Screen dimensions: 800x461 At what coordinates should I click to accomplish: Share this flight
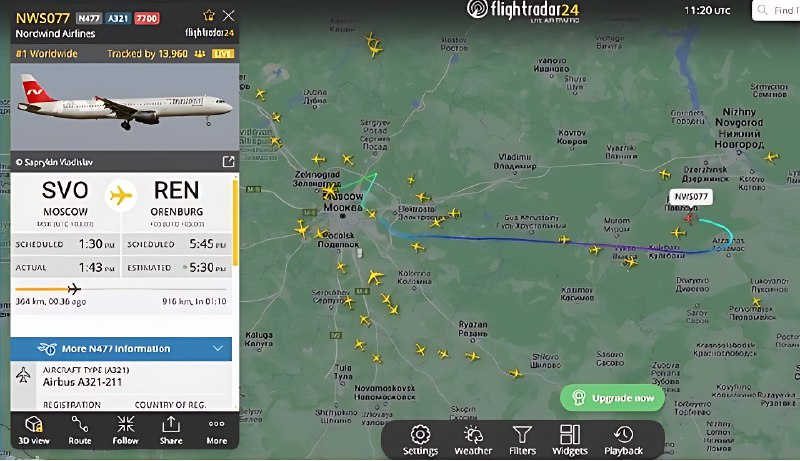point(171,430)
